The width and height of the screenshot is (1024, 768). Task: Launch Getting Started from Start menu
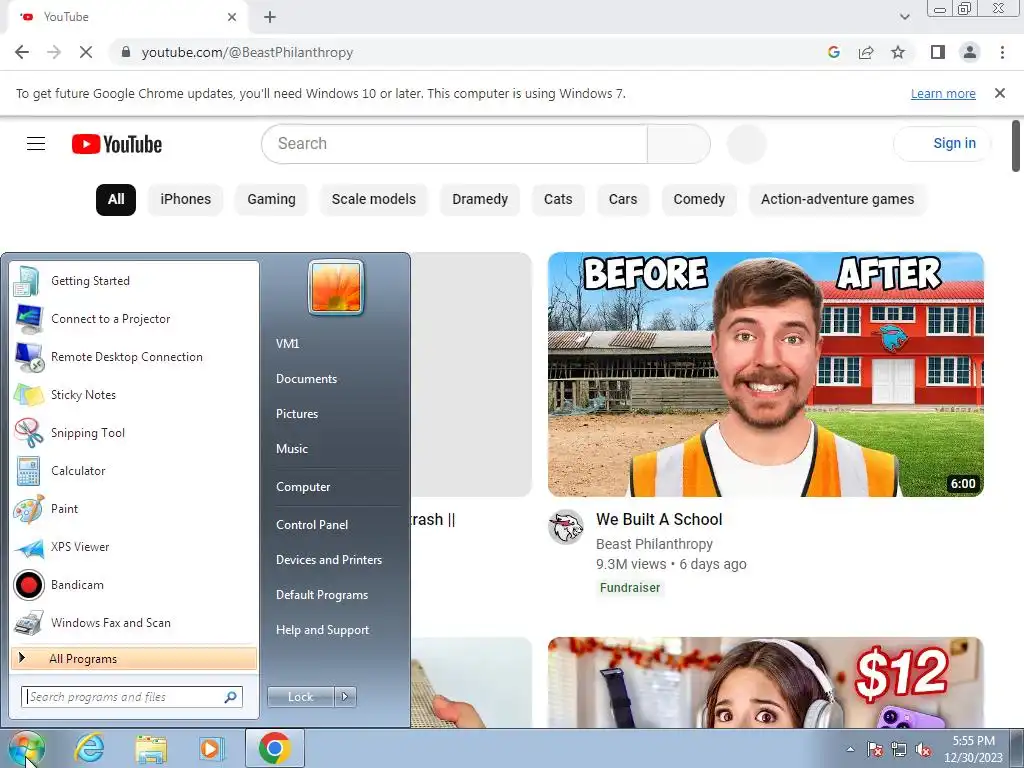coord(134,281)
